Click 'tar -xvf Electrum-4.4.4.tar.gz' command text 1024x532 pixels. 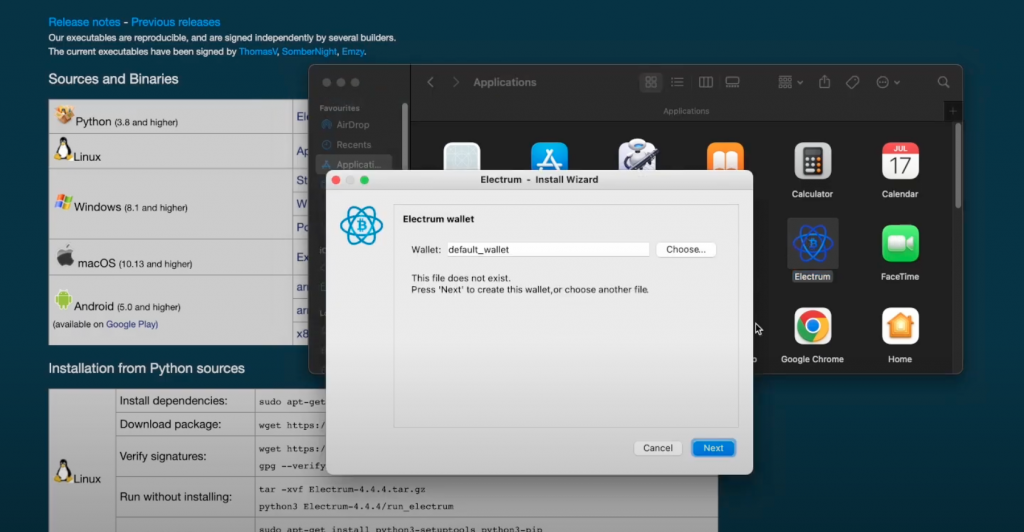point(342,489)
